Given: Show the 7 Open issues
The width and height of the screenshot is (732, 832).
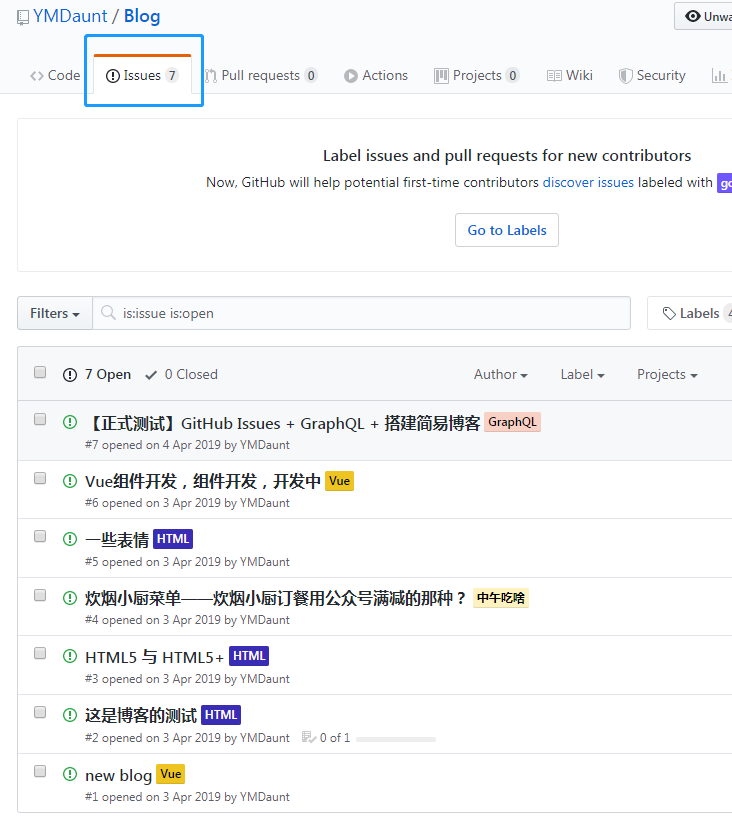Looking at the screenshot, I should (97, 375).
